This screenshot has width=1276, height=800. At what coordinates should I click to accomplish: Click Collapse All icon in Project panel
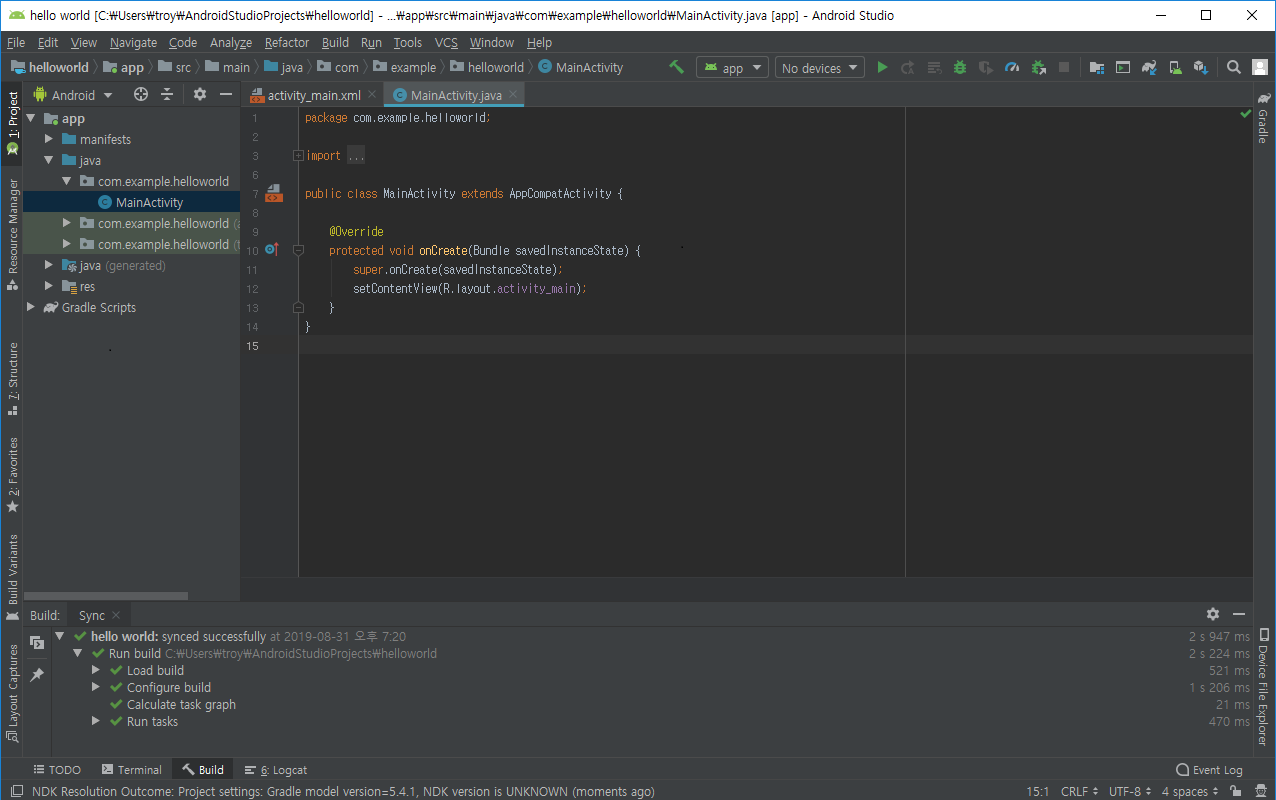point(167,94)
